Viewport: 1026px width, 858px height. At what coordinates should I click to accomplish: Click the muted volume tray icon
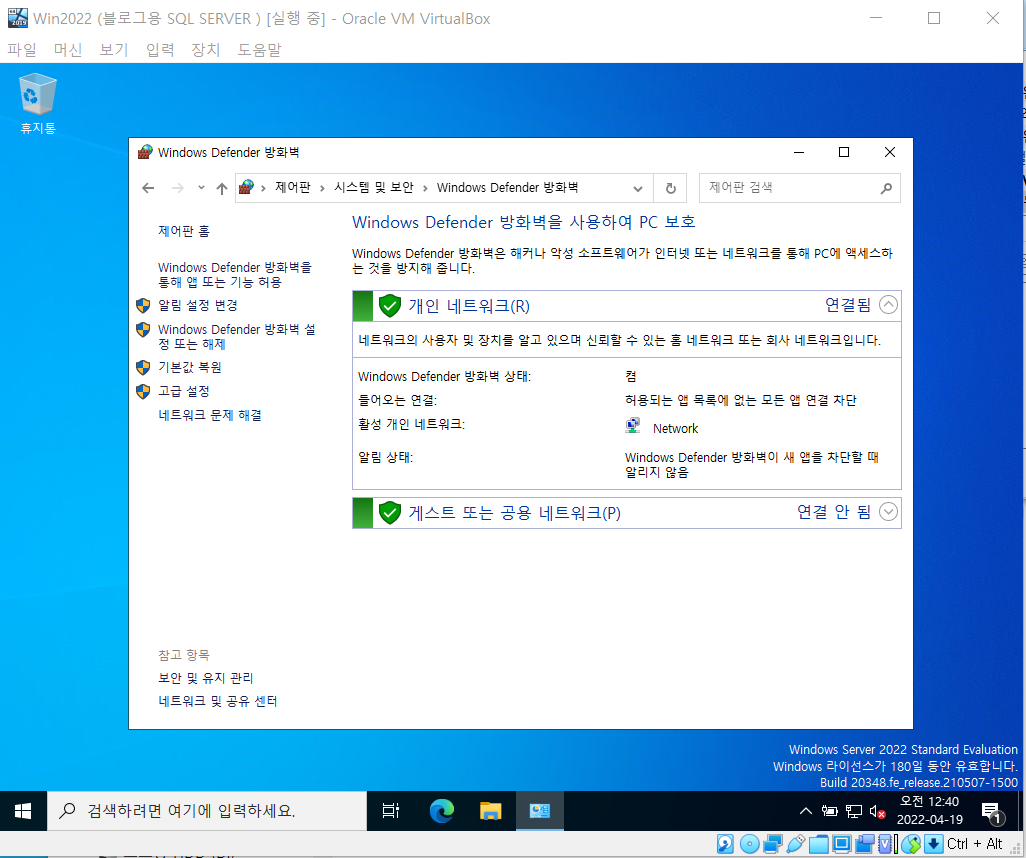coord(877,812)
